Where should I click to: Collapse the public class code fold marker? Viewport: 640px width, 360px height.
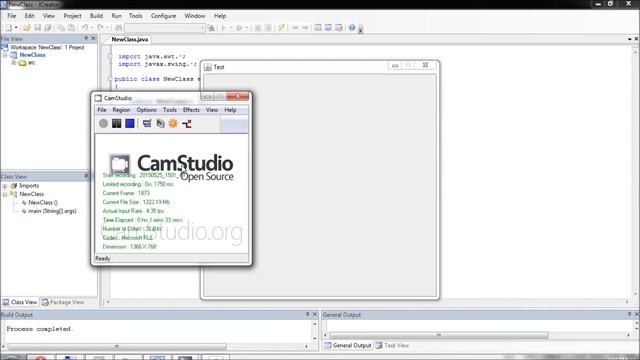coord(110,79)
